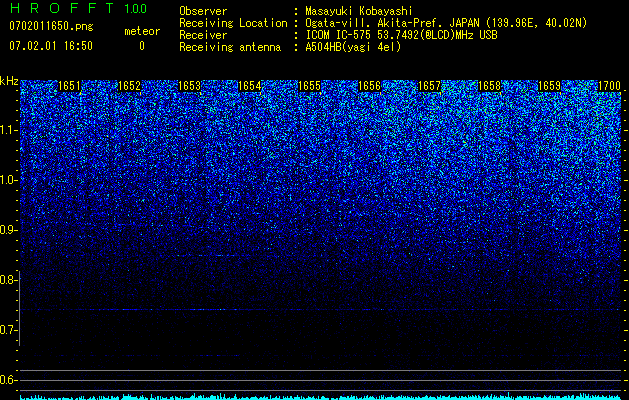
Task: Click the 1655 time marker
Action: (x=310, y=86)
